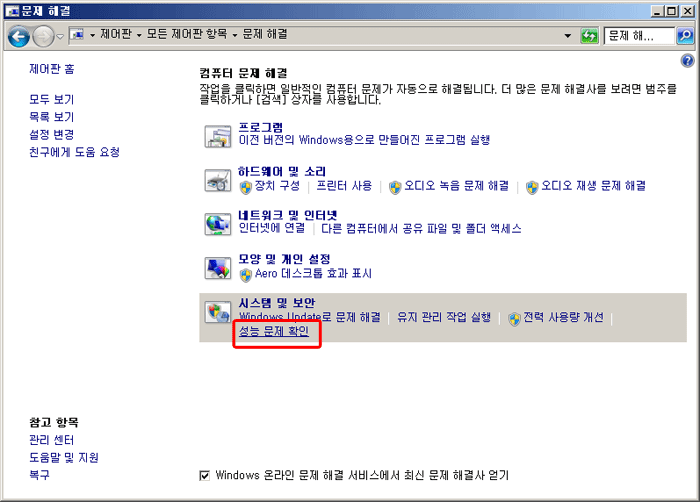Open the 시스템 및 보안 heading

pyautogui.click(x=277, y=303)
